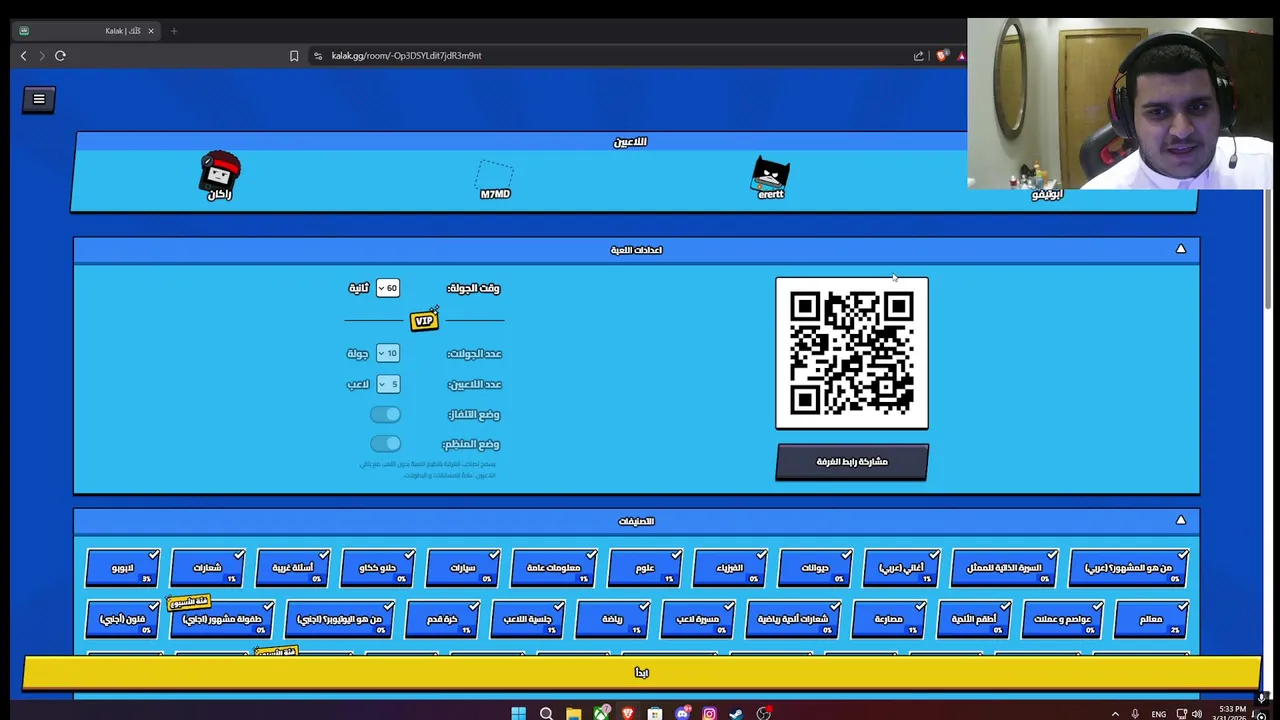Uncheck the أغاني (عربي) category

pyautogui.click(x=902, y=567)
